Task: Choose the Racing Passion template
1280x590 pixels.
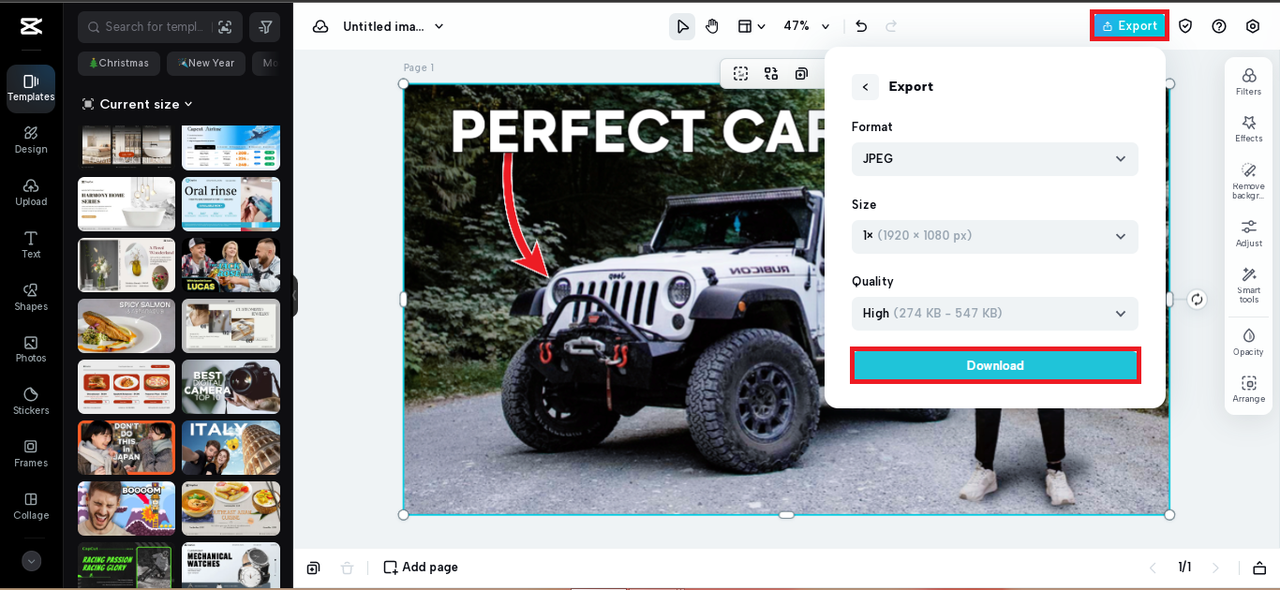Action: coord(126,566)
